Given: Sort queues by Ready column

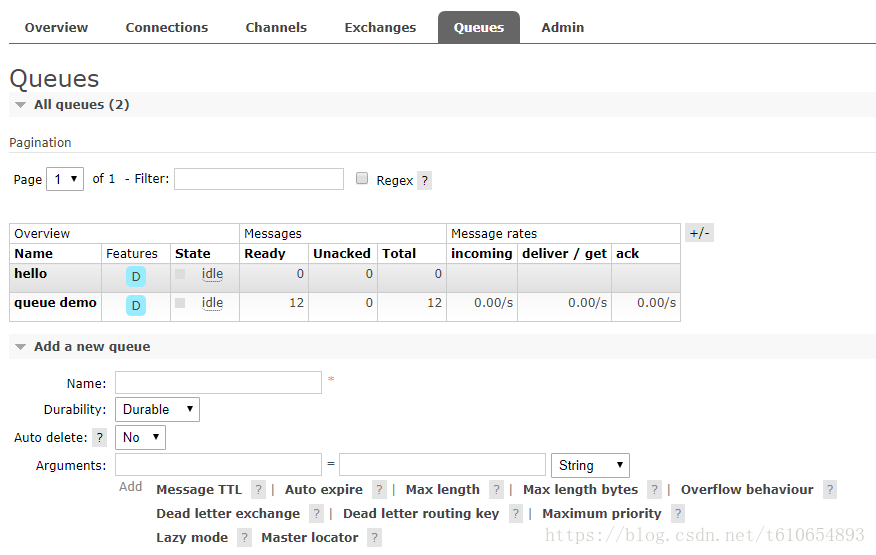Looking at the screenshot, I should [x=265, y=254].
